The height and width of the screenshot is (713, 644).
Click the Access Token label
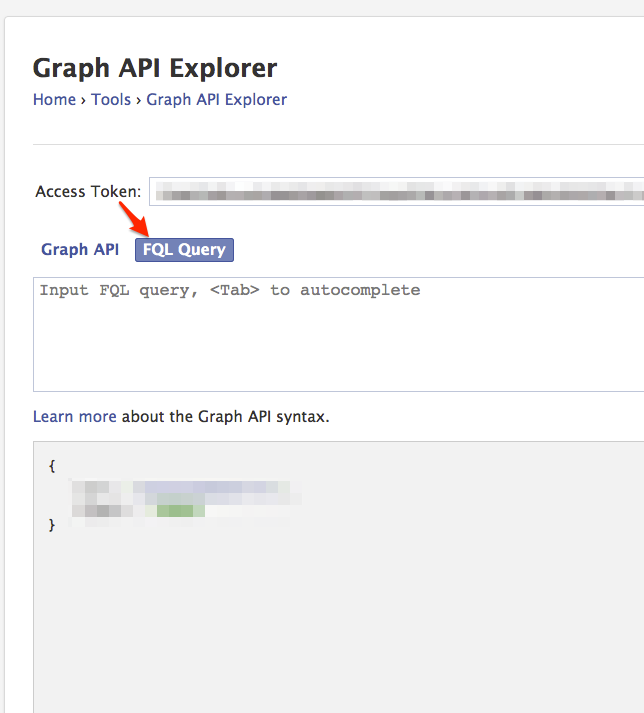(x=88, y=191)
